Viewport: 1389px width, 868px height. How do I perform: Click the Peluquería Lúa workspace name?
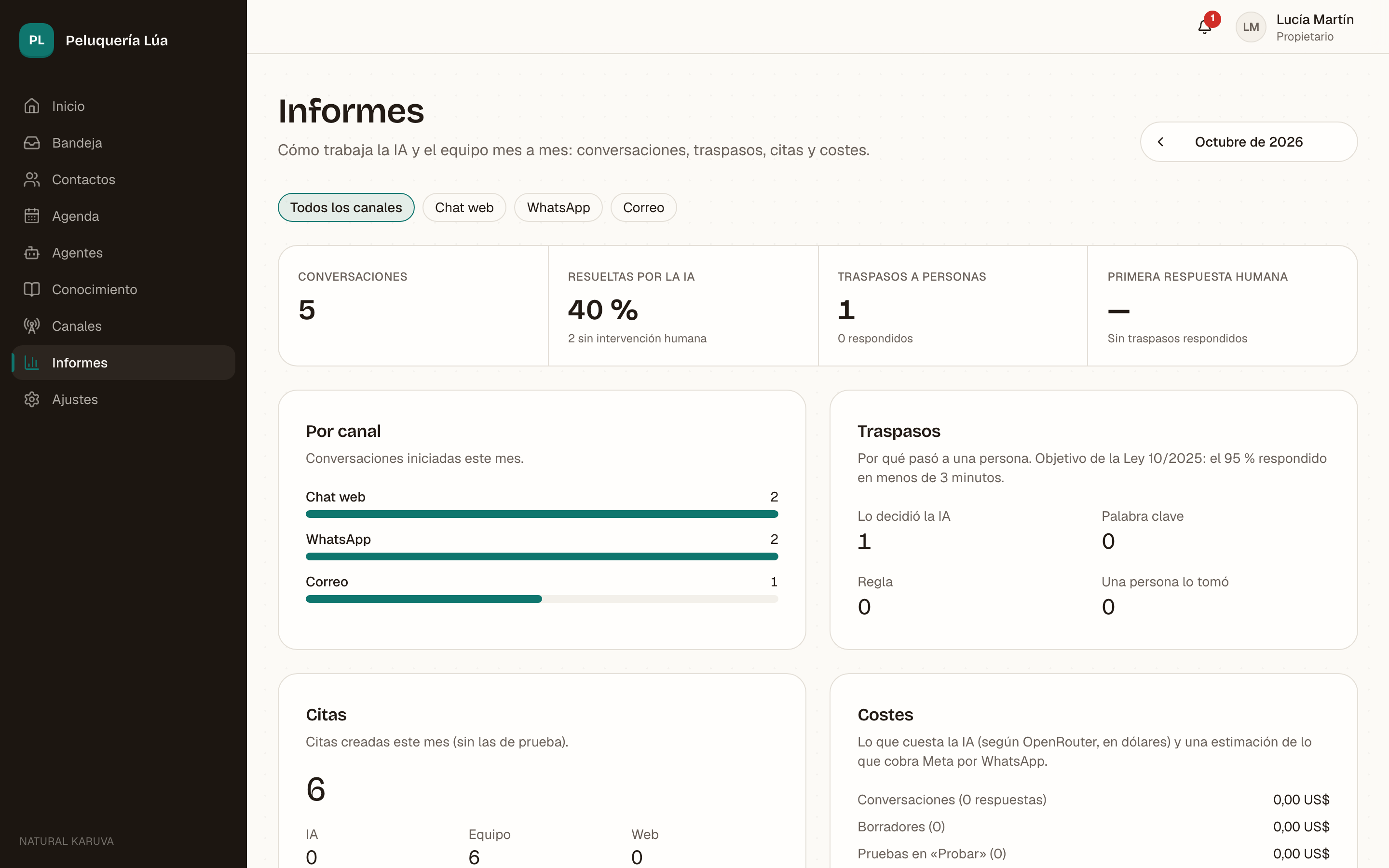[117, 40]
